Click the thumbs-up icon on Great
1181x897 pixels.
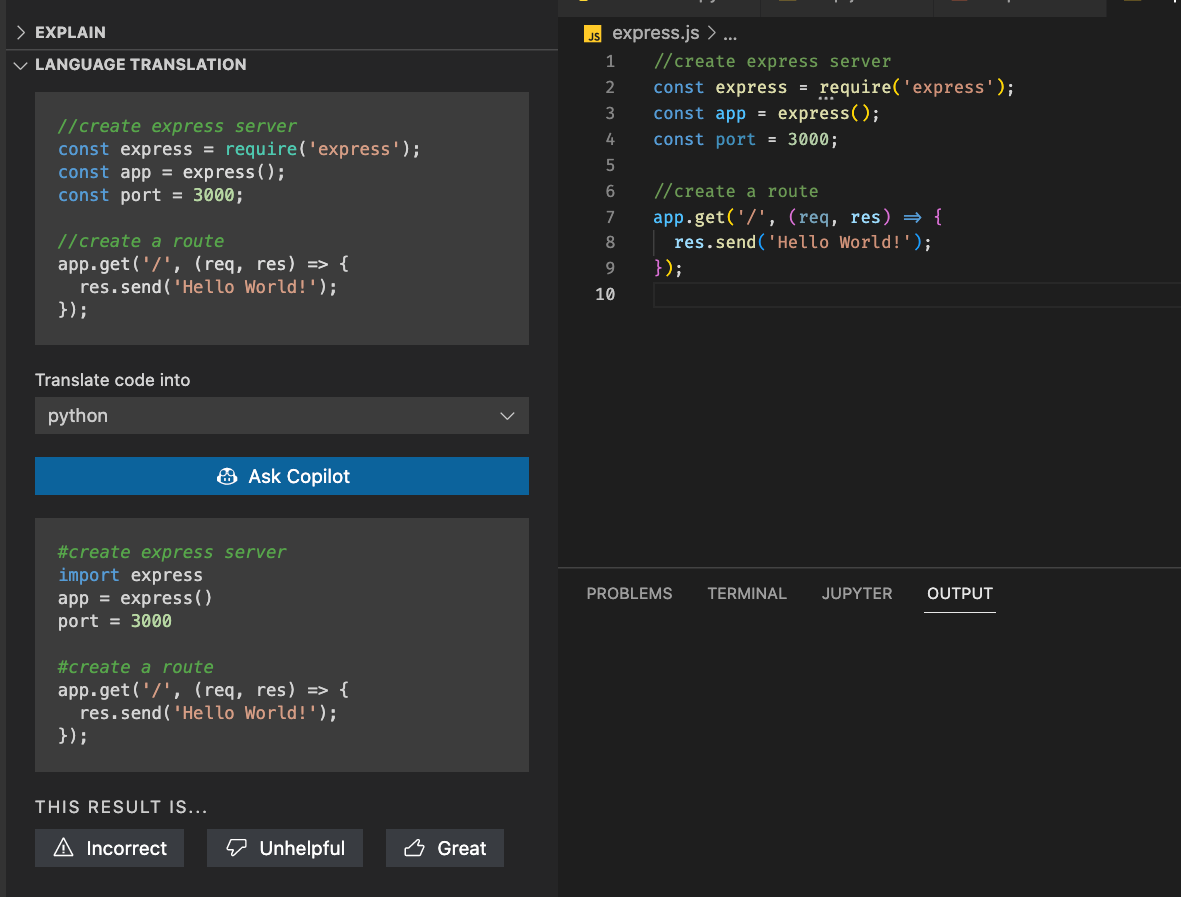[x=414, y=848]
